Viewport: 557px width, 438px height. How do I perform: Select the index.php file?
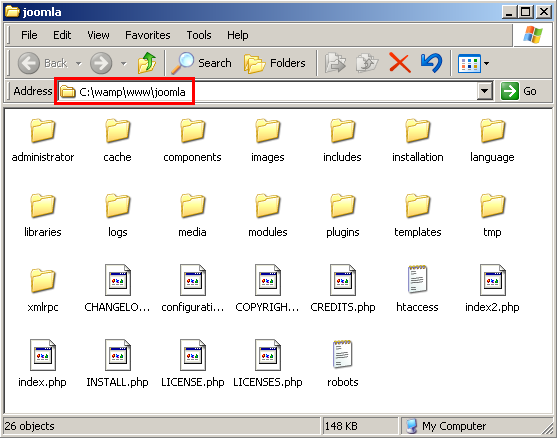tap(43, 363)
